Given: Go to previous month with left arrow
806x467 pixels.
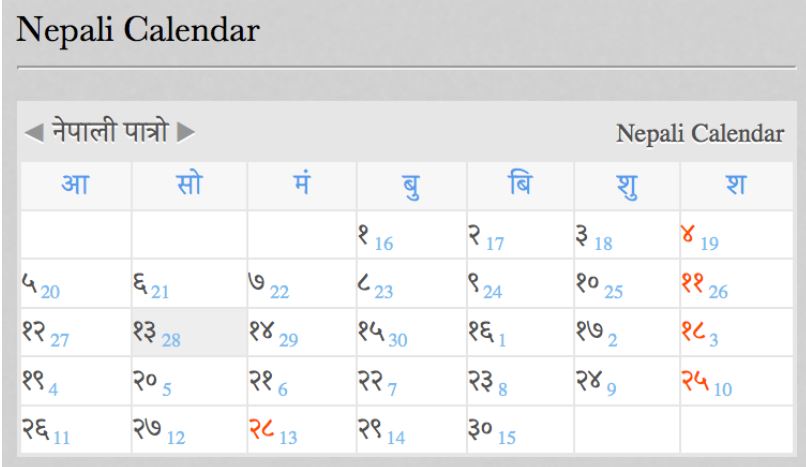Looking at the screenshot, I should coord(34,133).
